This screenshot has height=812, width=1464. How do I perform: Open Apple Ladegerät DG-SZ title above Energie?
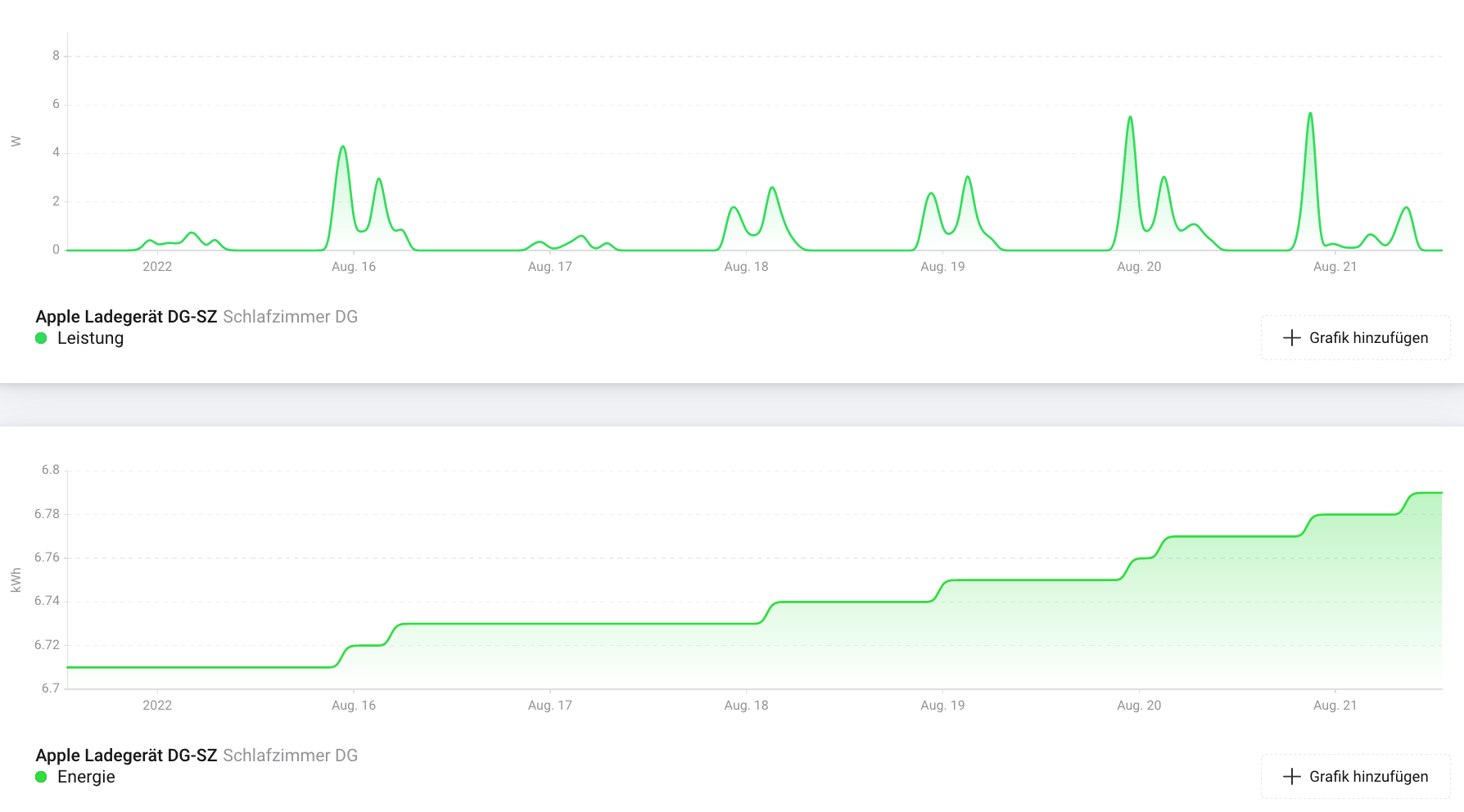126,756
